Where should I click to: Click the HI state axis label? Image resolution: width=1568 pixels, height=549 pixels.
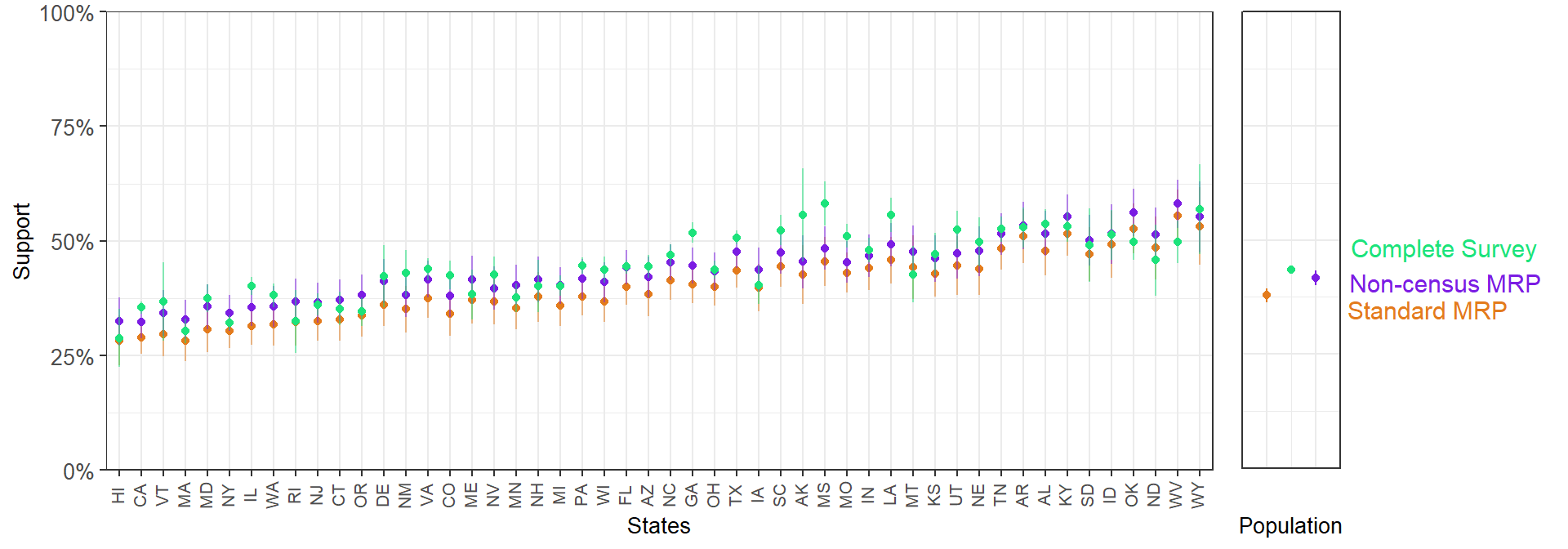coord(119,495)
